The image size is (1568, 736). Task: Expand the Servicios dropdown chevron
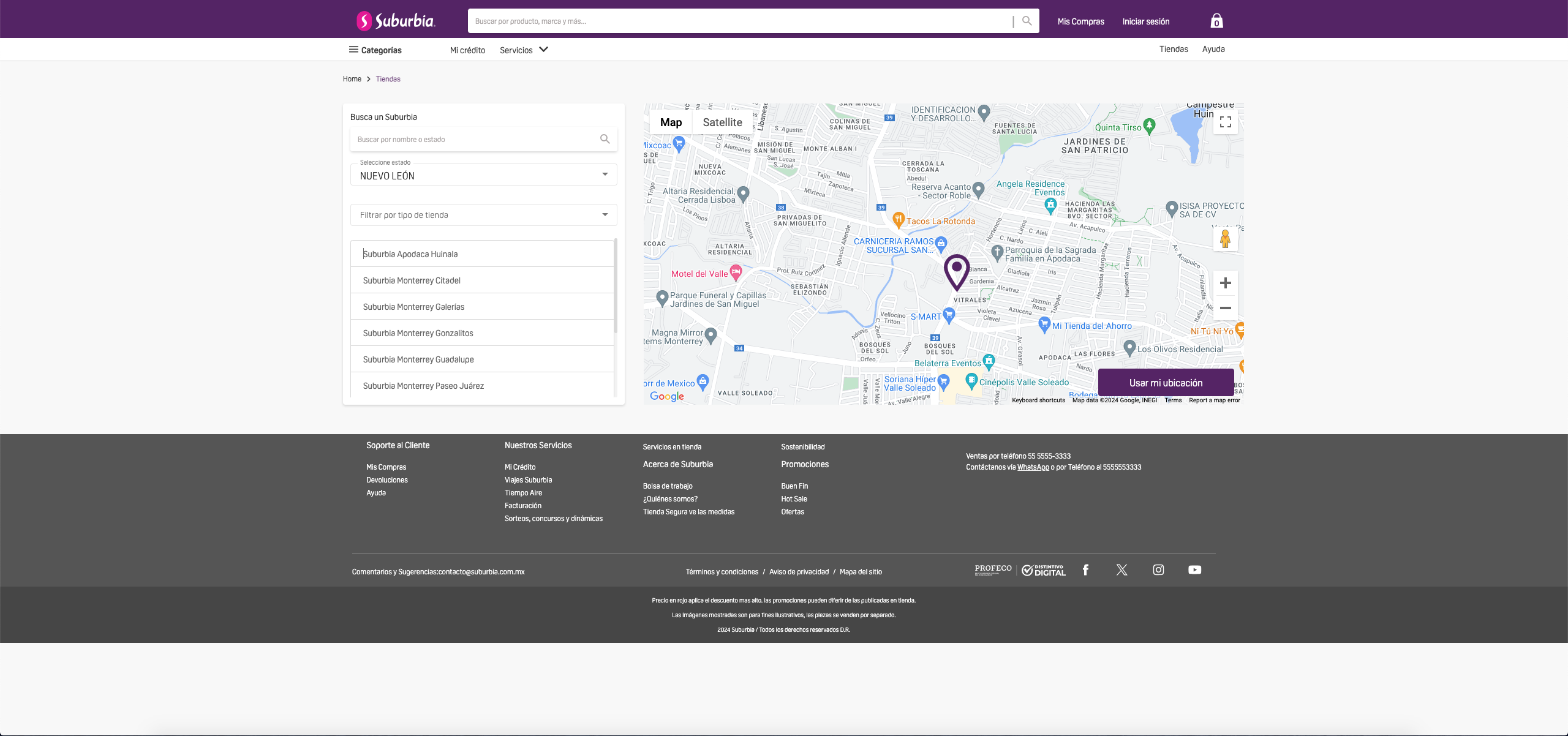tap(543, 50)
